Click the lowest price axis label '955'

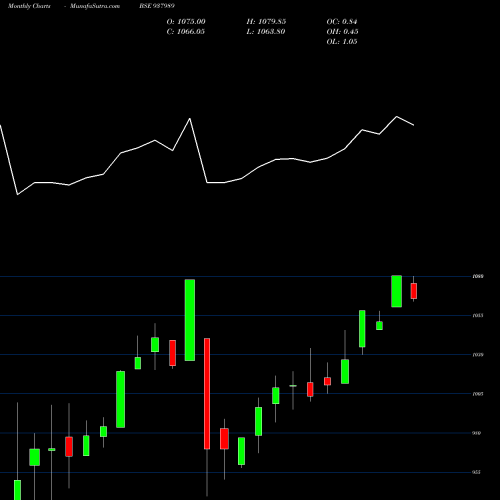pos(477,472)
